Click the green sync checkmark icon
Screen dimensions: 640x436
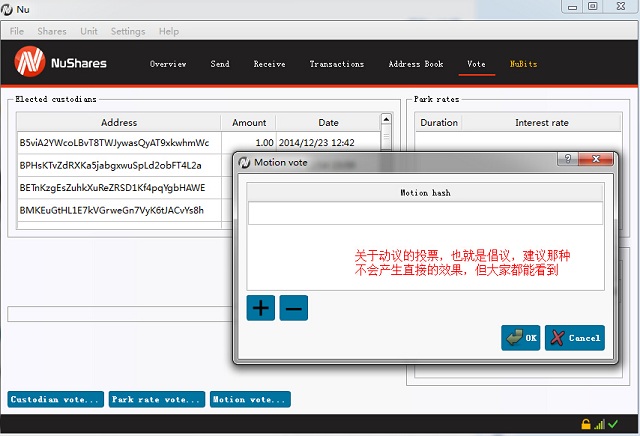(x=613, y=425)
